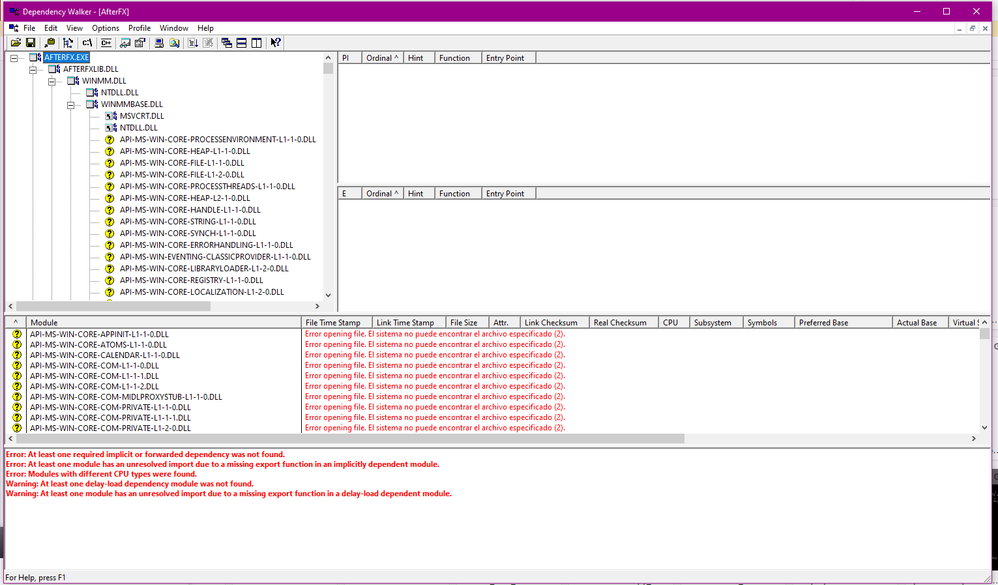Sort imports by the PI column header

pos(349,58)
